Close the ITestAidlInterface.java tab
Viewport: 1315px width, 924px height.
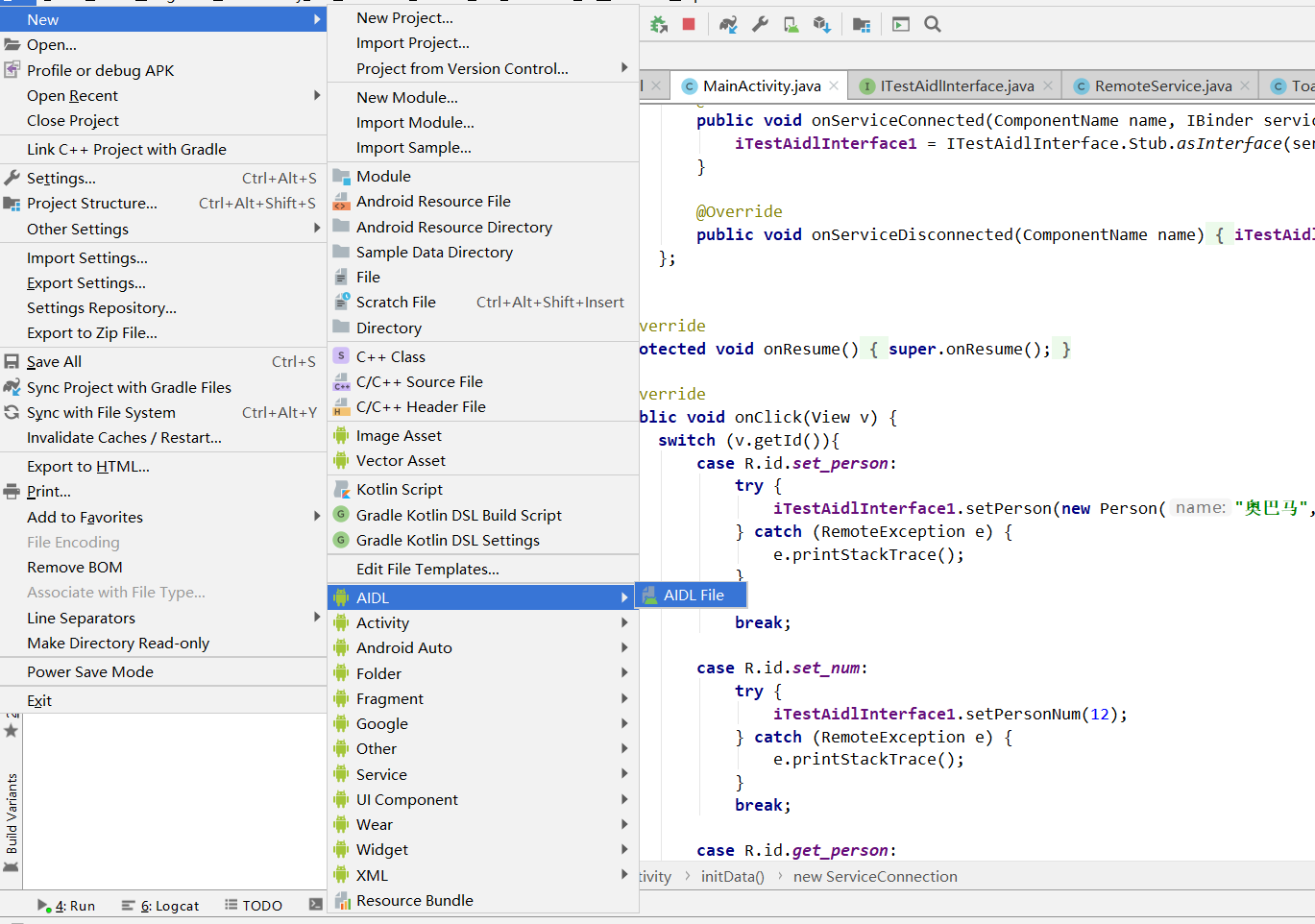[1048, 85]
